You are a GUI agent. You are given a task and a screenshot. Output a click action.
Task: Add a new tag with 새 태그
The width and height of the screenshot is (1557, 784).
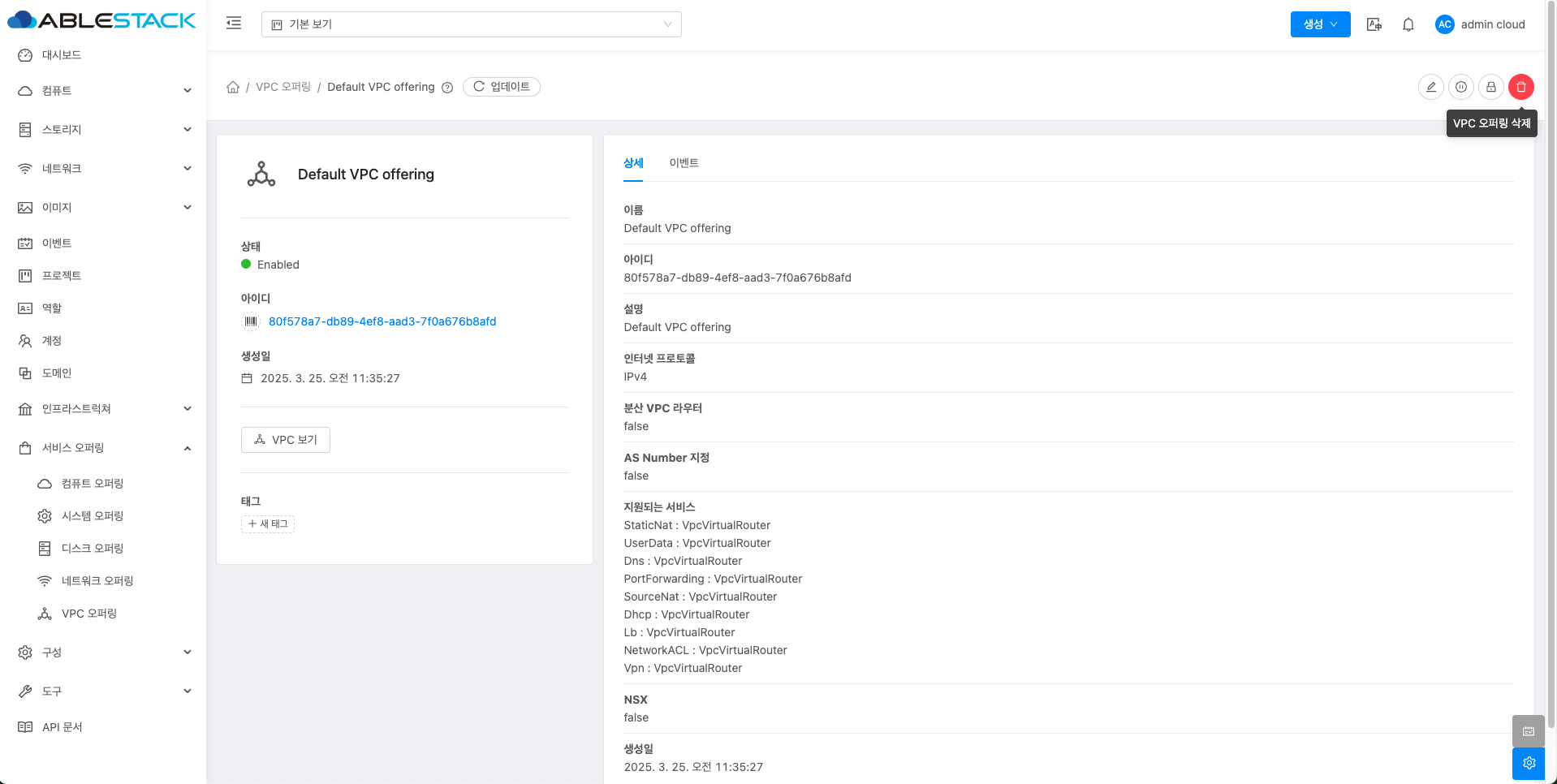click(268, 524)
